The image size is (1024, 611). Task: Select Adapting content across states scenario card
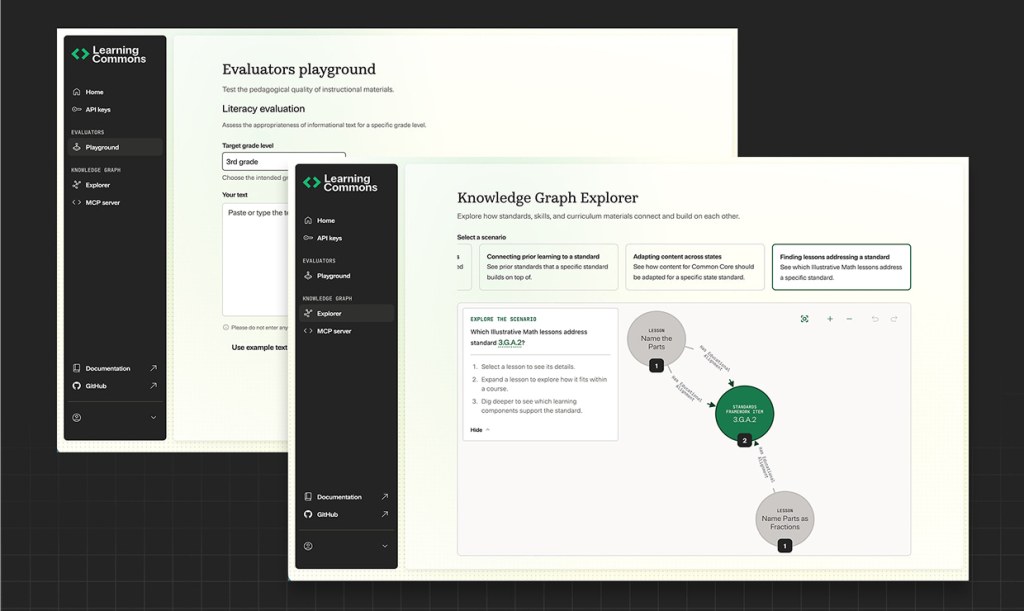[695, 267]
